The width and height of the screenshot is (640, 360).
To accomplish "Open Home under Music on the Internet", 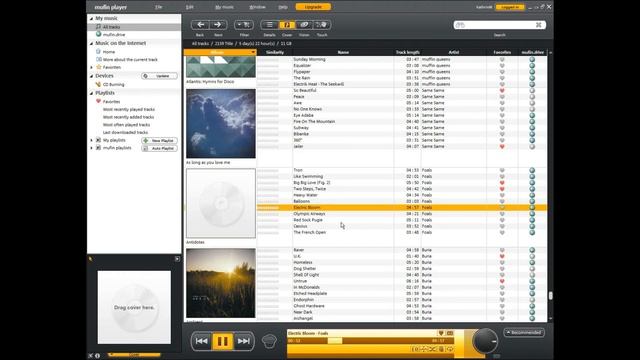I will tap(109, 52).
